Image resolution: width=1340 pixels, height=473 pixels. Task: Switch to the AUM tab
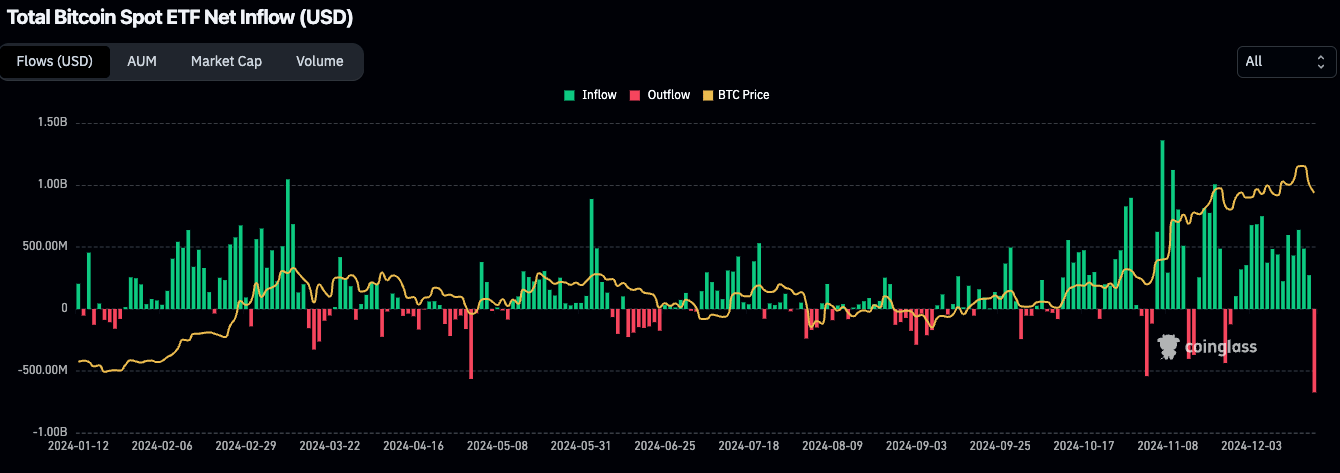click(x=142, y=61)
